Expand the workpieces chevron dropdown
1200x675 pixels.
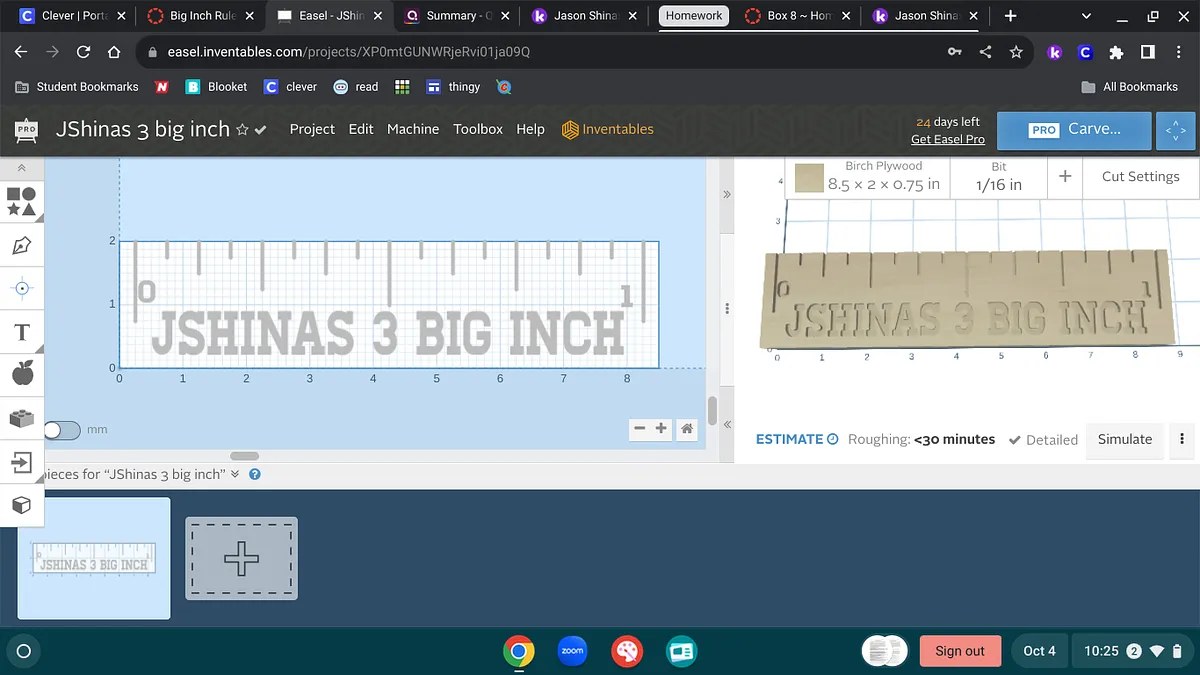(235, 474)
